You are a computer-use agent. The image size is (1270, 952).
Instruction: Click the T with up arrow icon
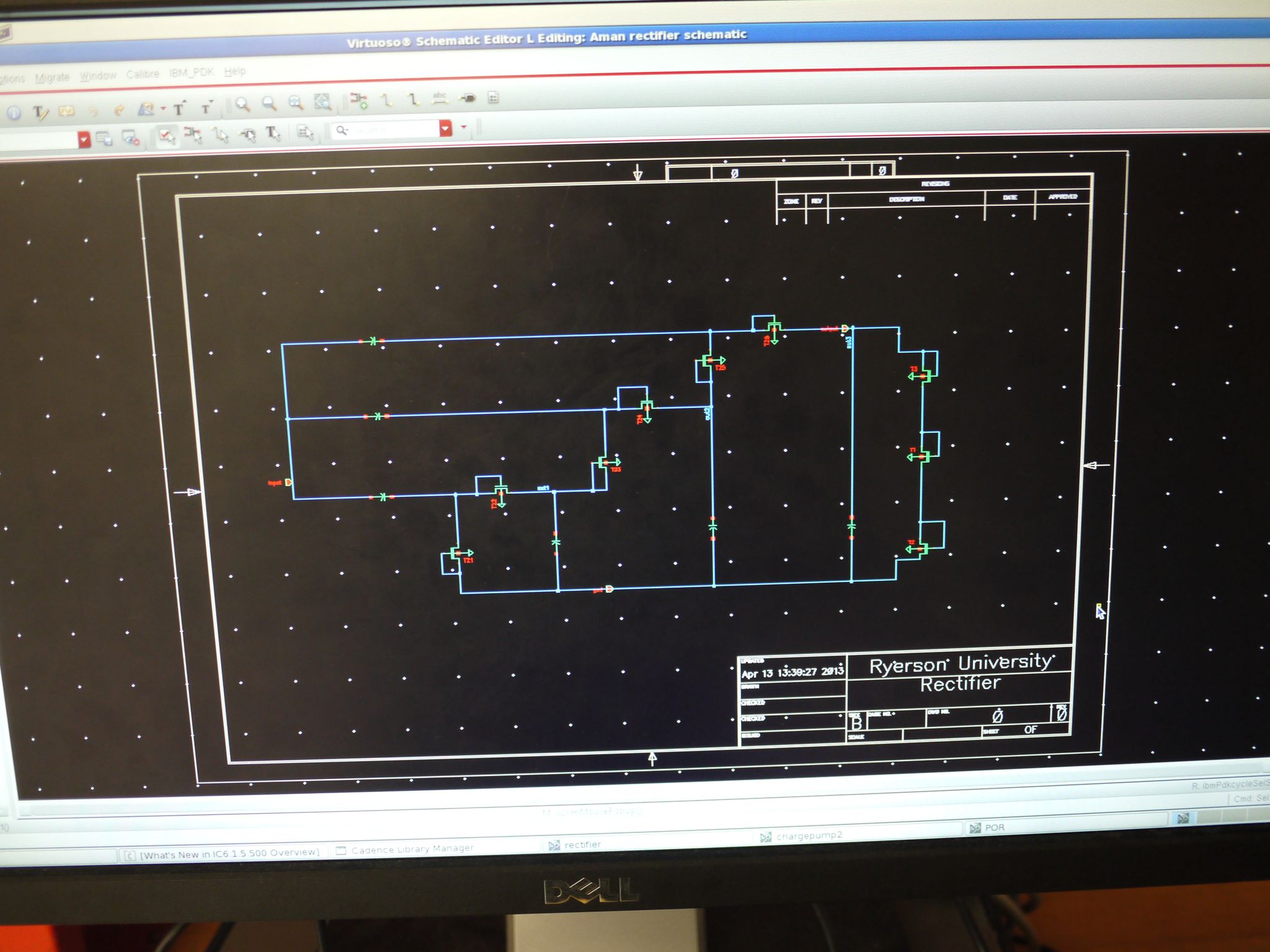point(179,108)
